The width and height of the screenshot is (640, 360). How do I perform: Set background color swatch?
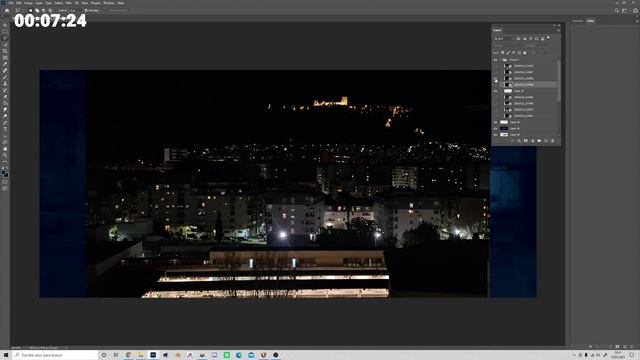[x=6, y=176]
